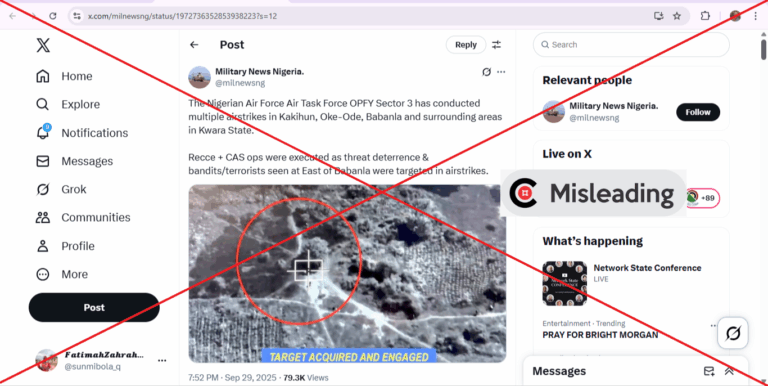Open post's three-dot more menu
768x386 pixels.
pyautogui.click(x=501, y=72)
